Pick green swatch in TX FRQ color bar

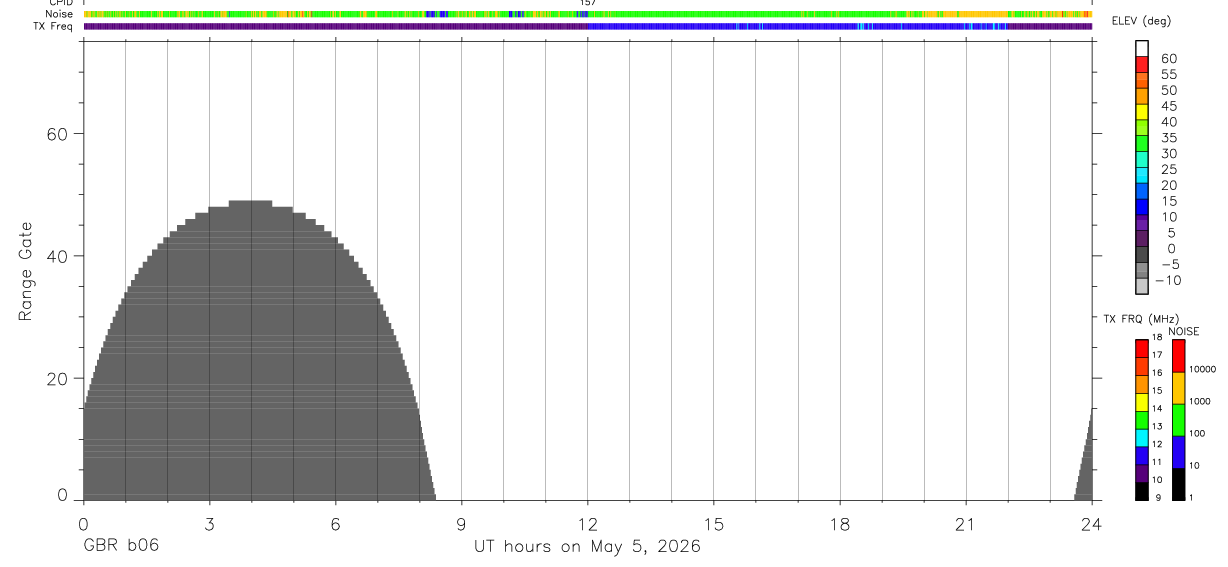pyautogui.click(x=1141, y=420)
